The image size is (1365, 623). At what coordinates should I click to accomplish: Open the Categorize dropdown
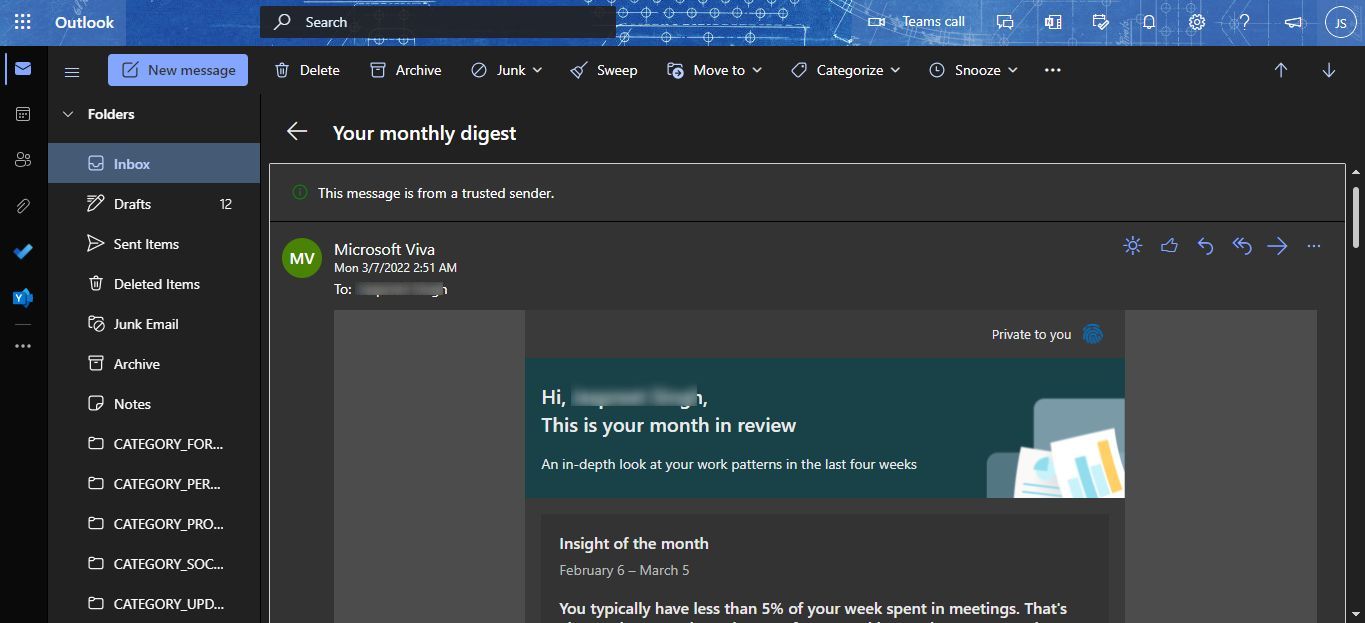(845, 70)
